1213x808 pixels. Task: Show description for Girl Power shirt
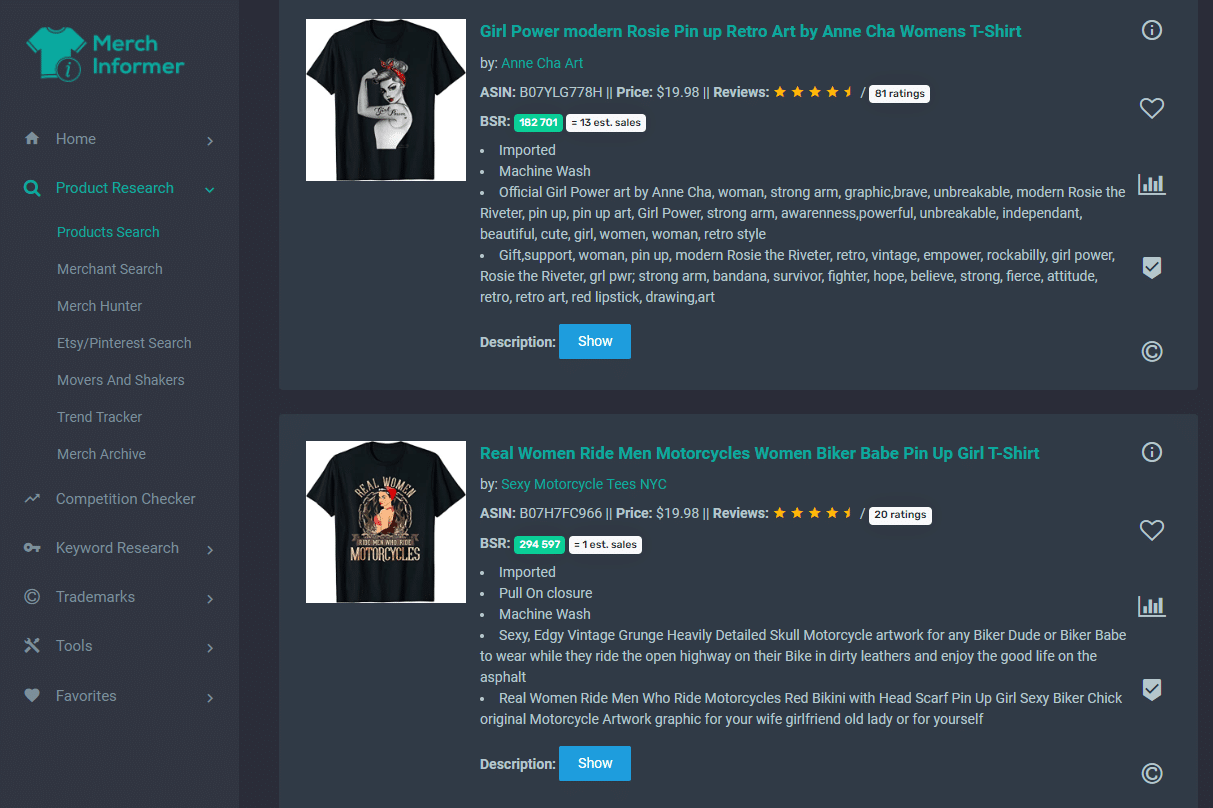[595, 341]
